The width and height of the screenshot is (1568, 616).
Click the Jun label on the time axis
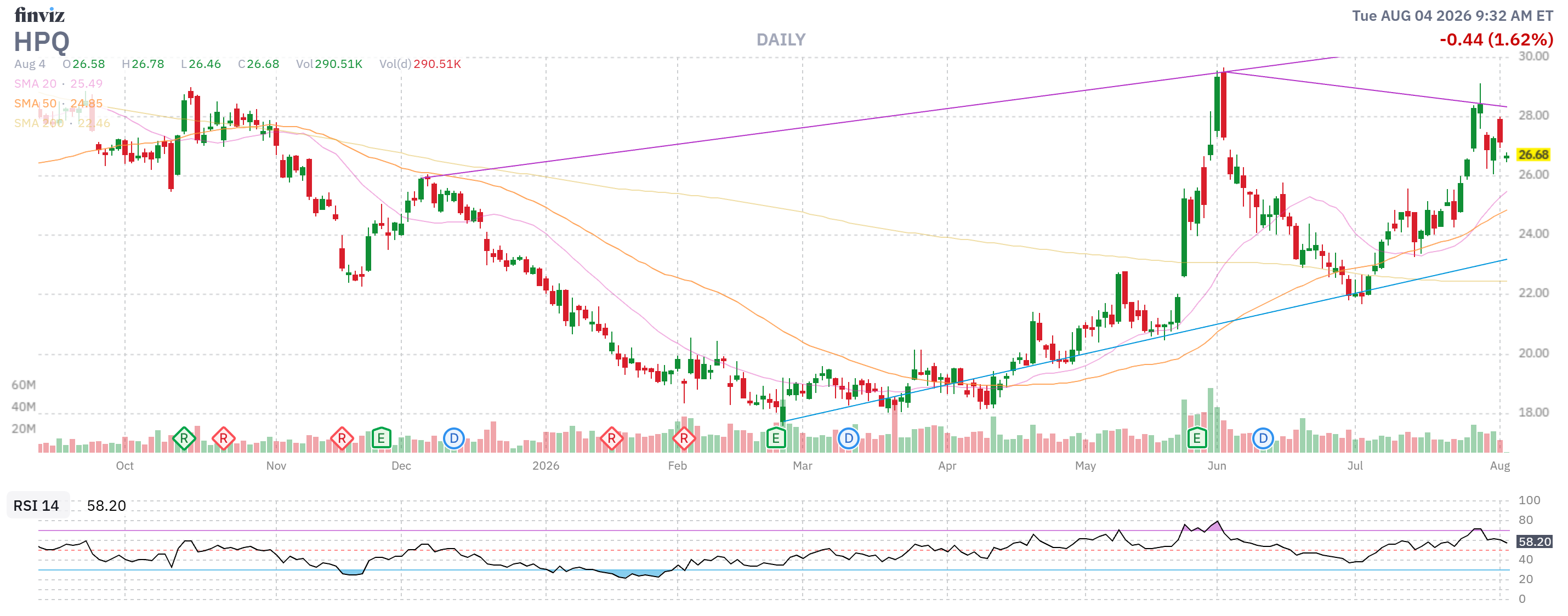(1216, 466)
